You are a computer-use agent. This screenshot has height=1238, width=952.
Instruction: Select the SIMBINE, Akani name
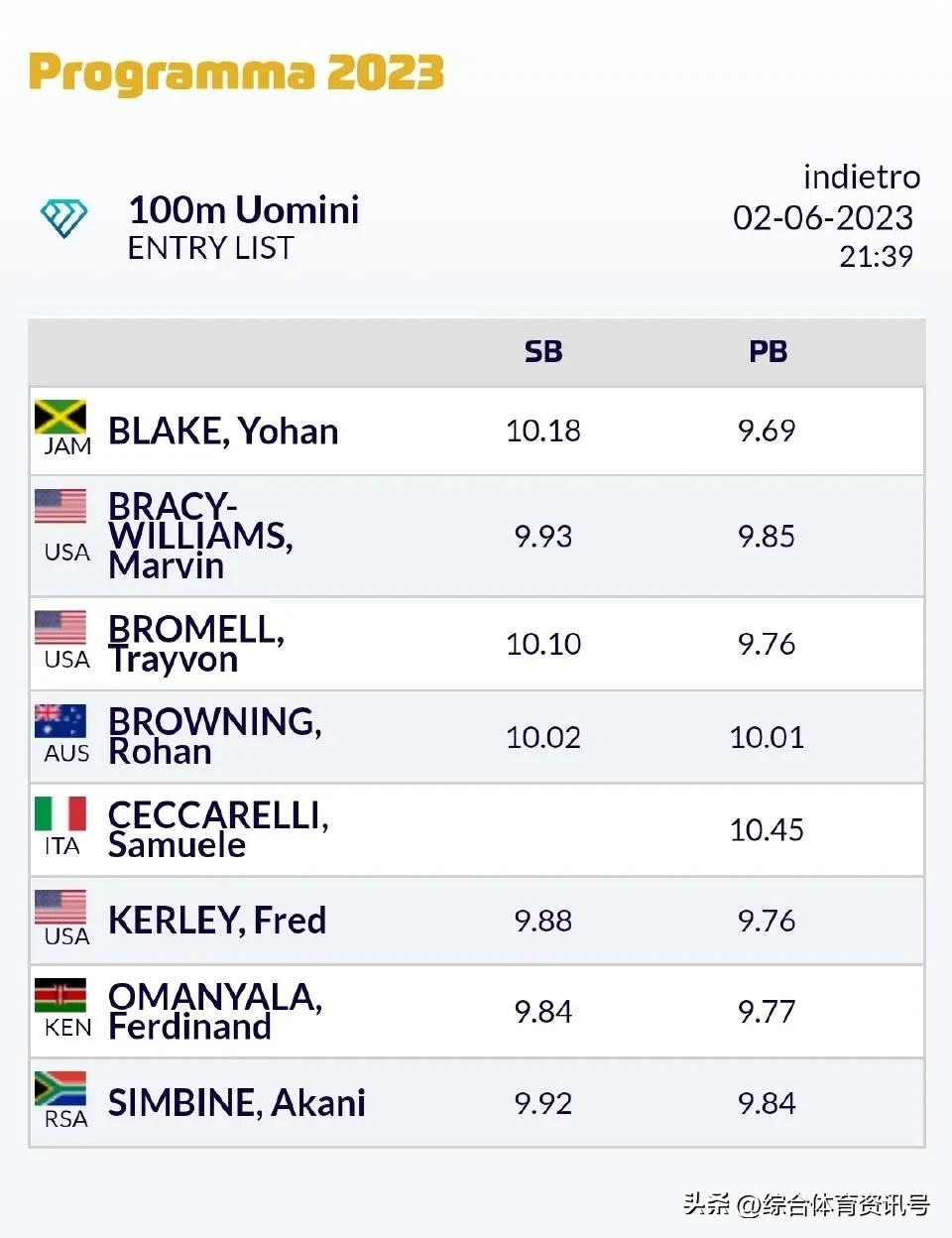(x=237, y=1103)
